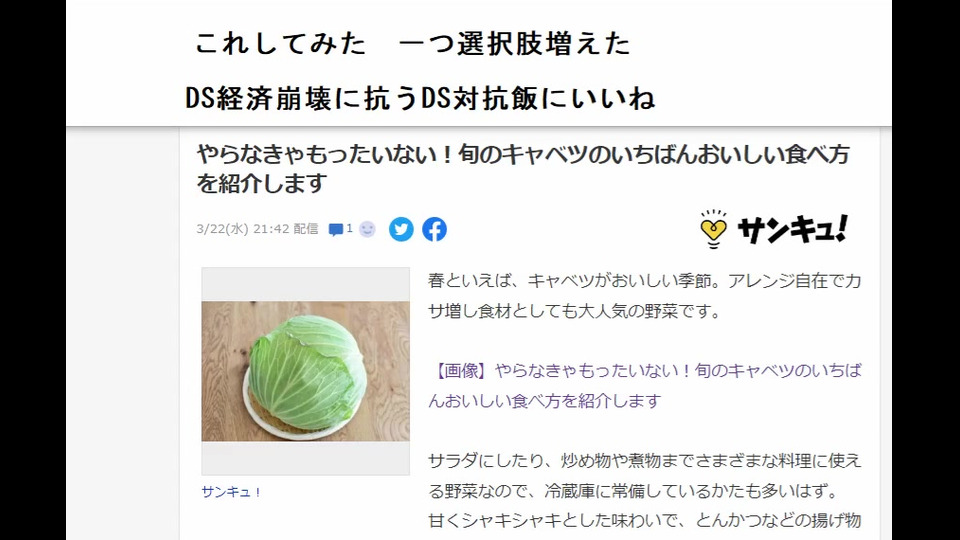Share the article via Facebook icon
960x540 pixels.
click(434, 230)
